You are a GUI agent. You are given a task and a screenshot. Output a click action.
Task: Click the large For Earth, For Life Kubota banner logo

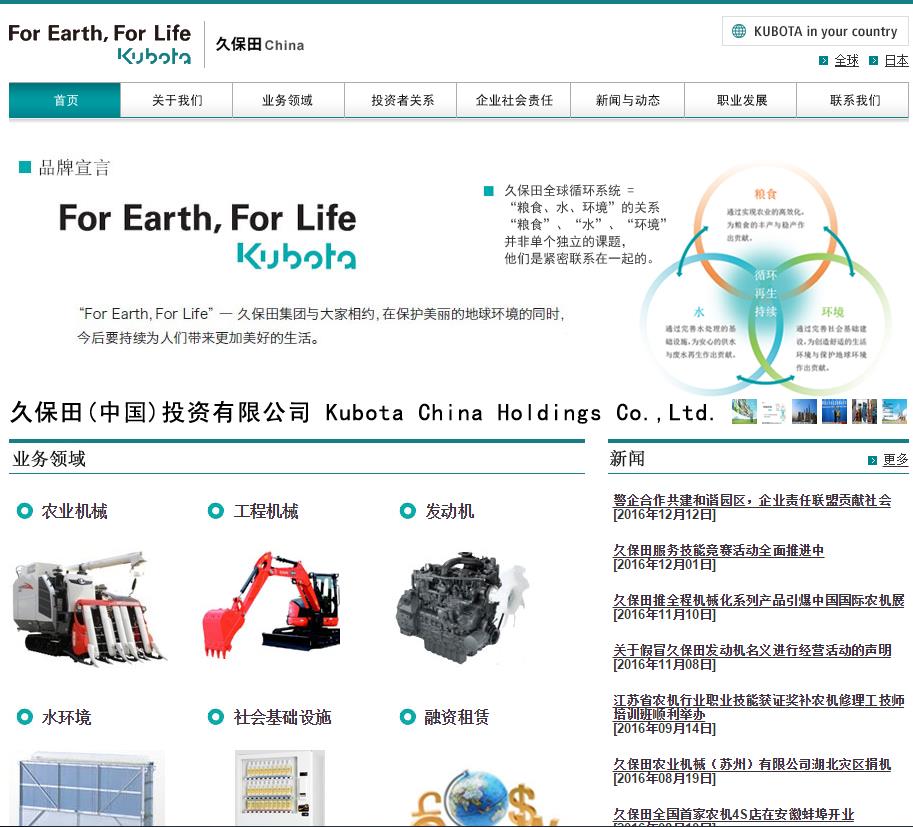coord(208,236)
